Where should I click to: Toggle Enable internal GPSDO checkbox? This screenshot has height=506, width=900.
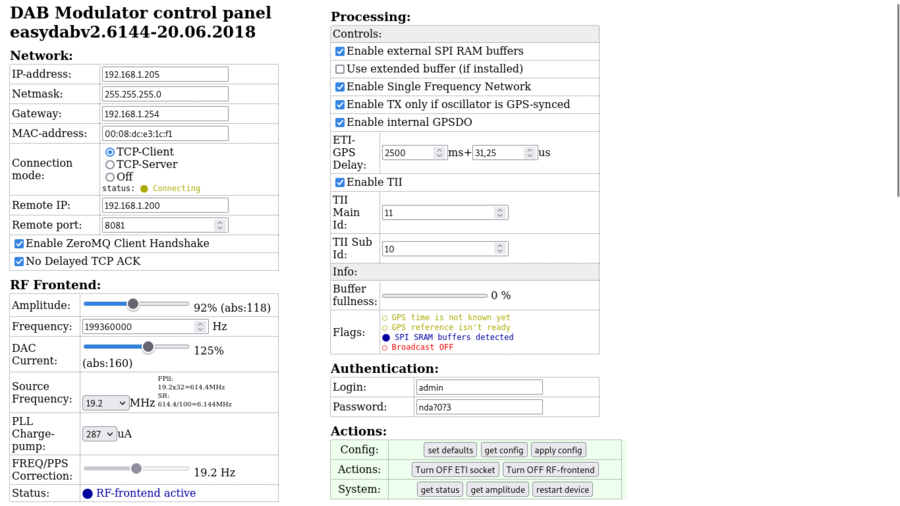coord(340,123)
